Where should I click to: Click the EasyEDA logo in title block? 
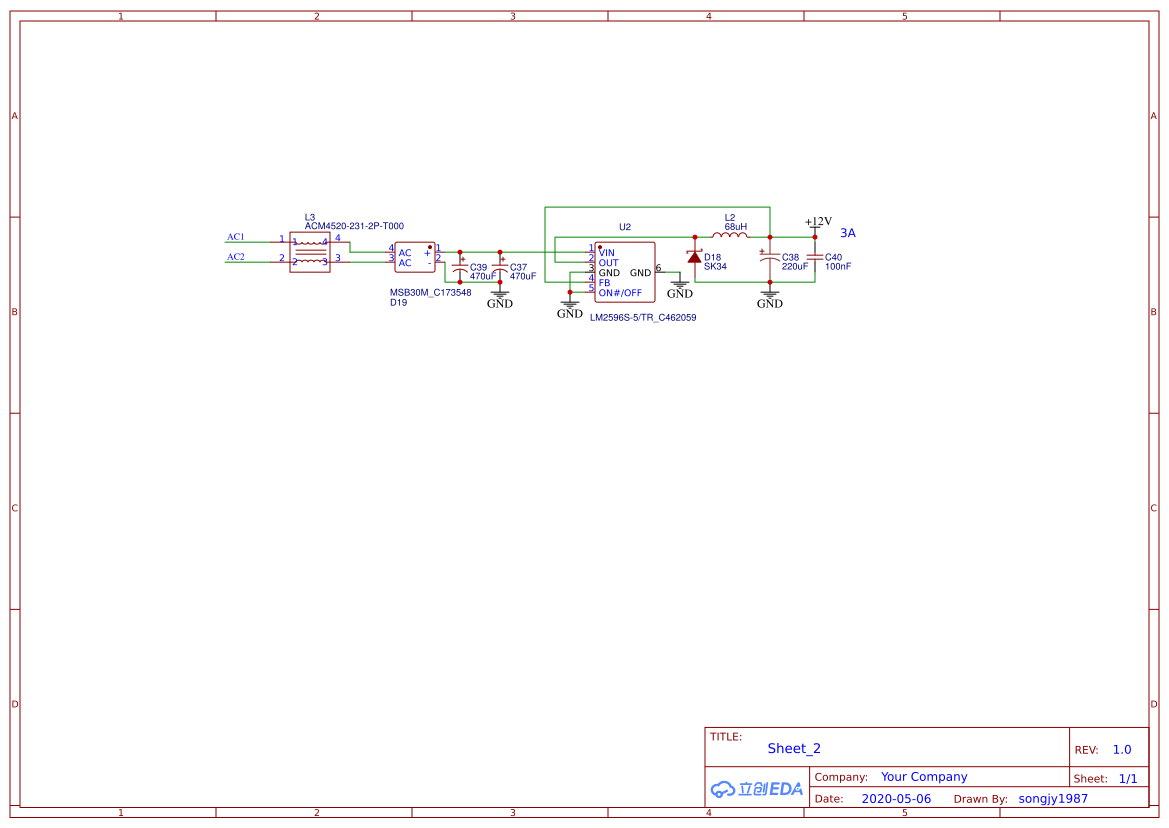757,789
